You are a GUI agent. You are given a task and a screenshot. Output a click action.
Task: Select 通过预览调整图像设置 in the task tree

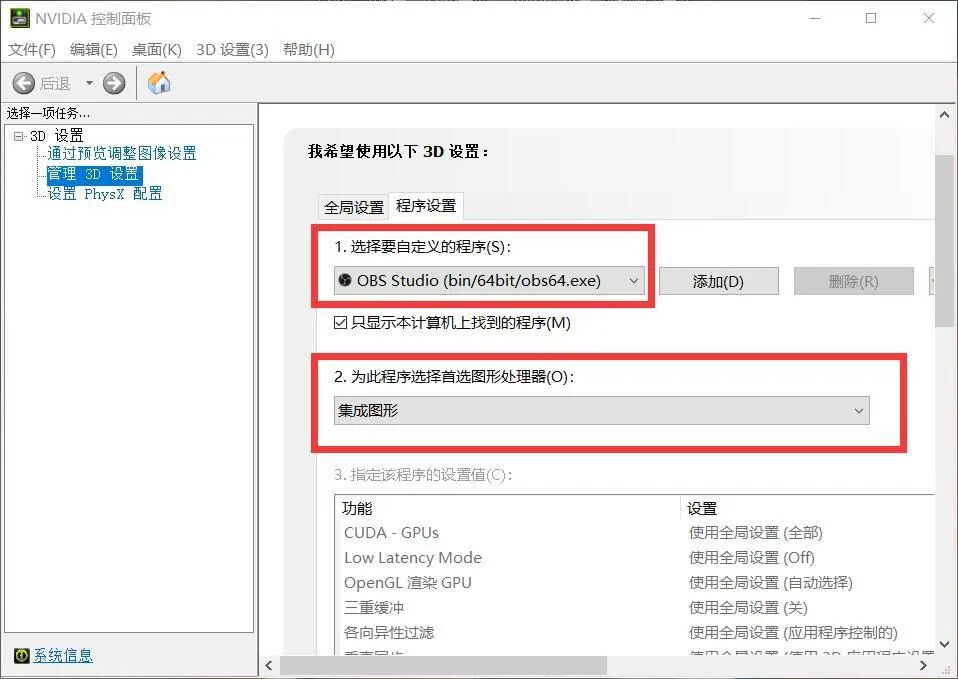[122, 153]
